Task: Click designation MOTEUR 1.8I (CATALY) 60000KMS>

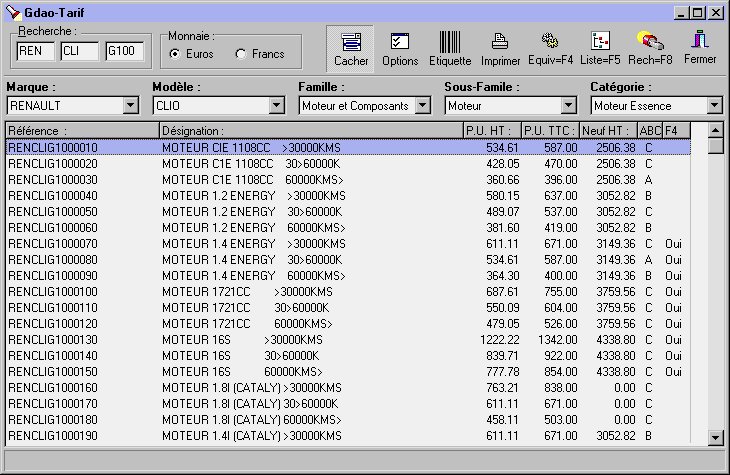Action: [x=252, y=420]
